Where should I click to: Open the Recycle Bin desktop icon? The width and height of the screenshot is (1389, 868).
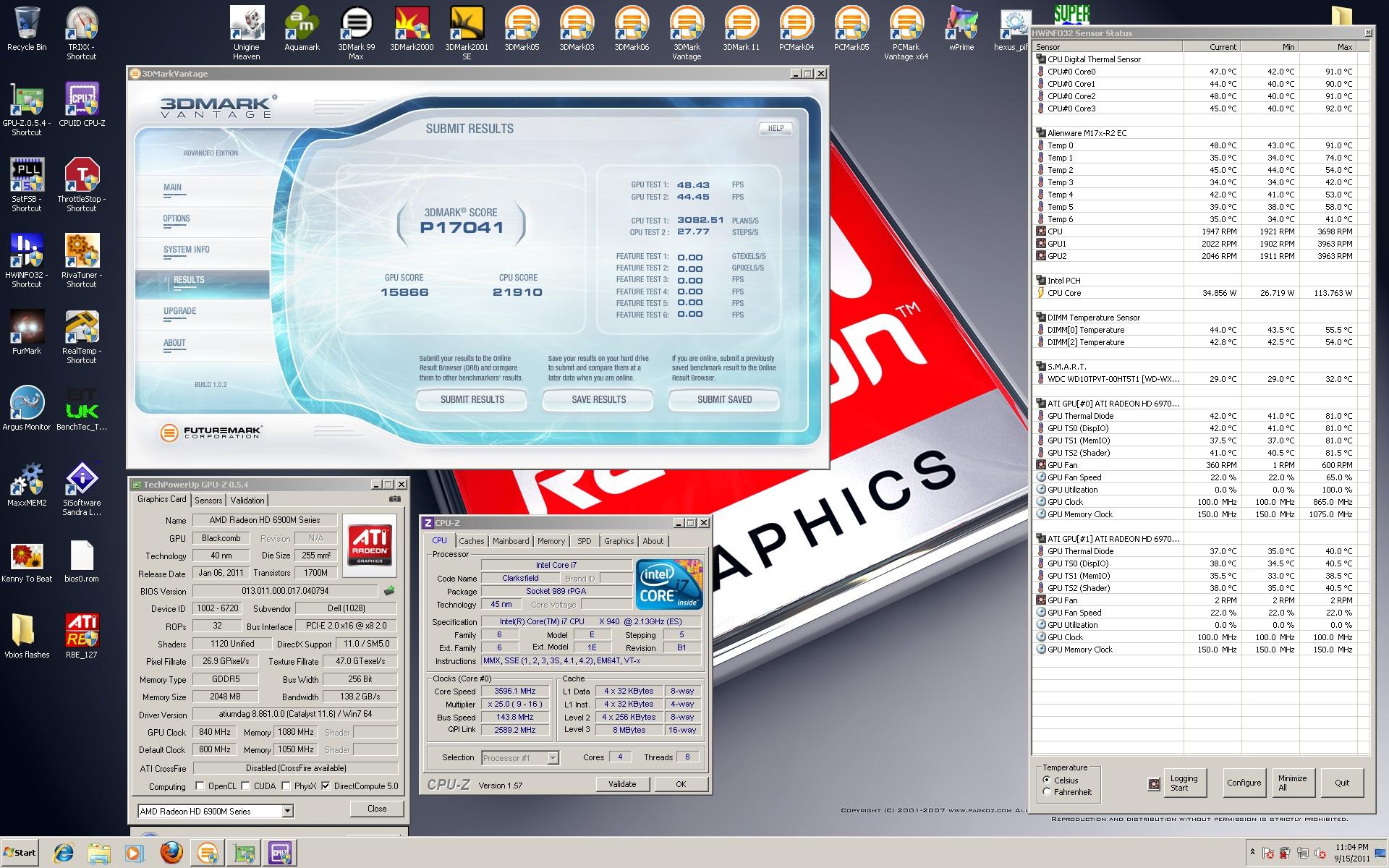[27, 30]
